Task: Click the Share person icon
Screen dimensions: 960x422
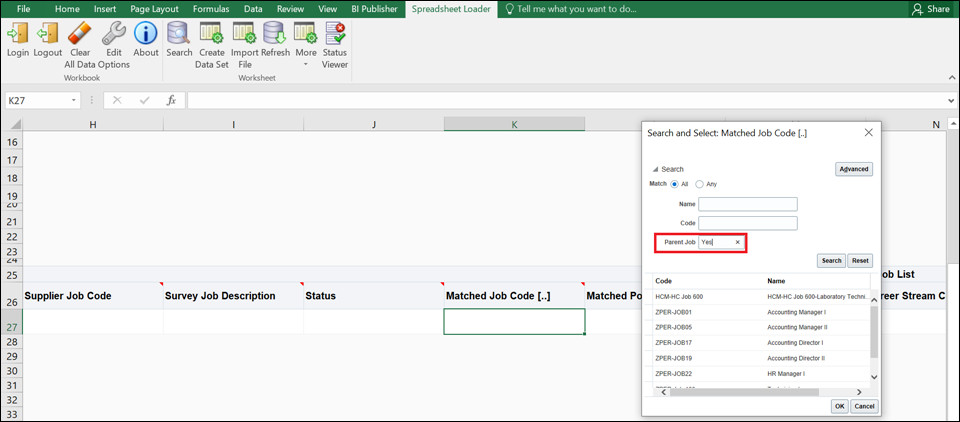Action: click(x=917, y=9)
